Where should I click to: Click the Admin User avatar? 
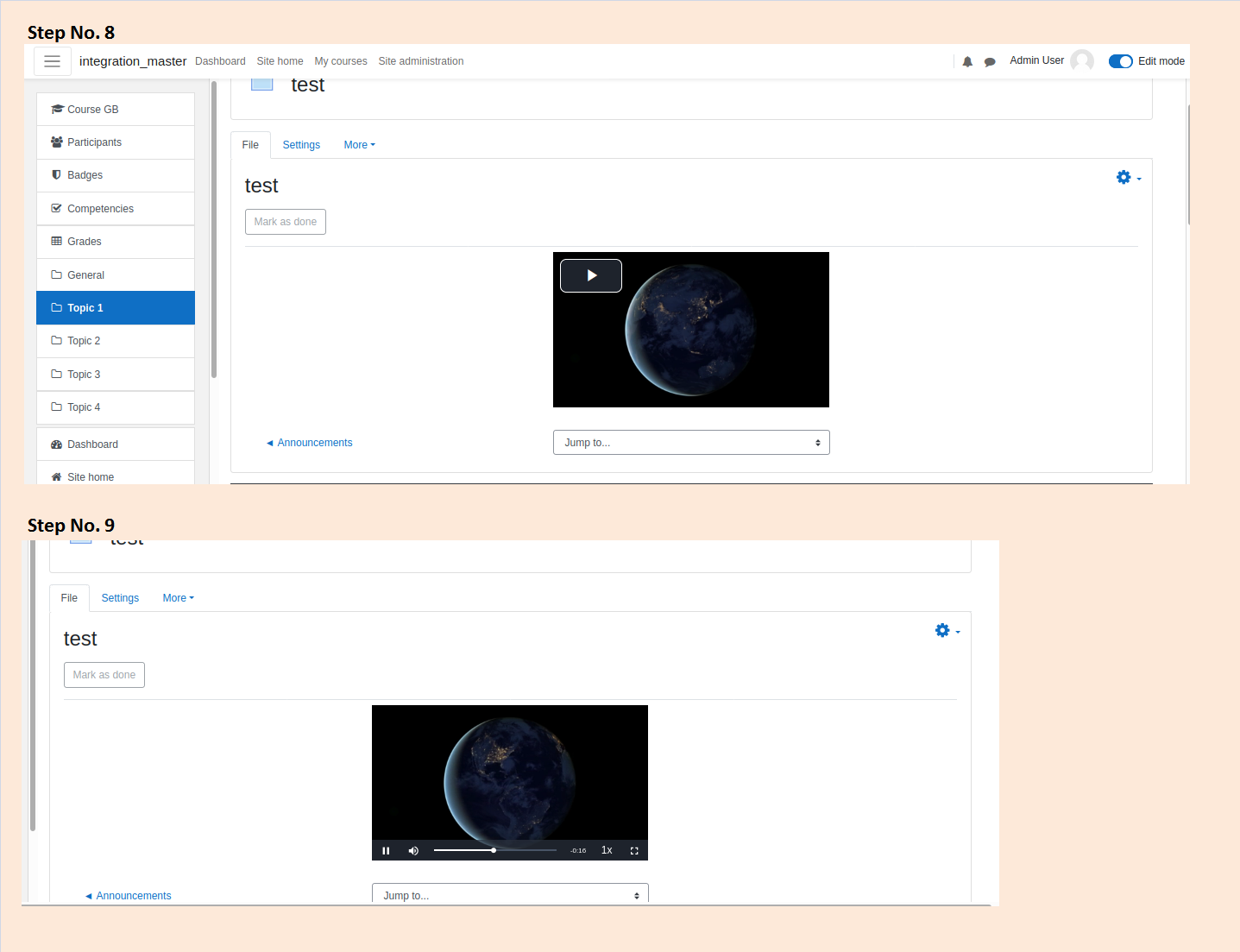(1081, 60)
